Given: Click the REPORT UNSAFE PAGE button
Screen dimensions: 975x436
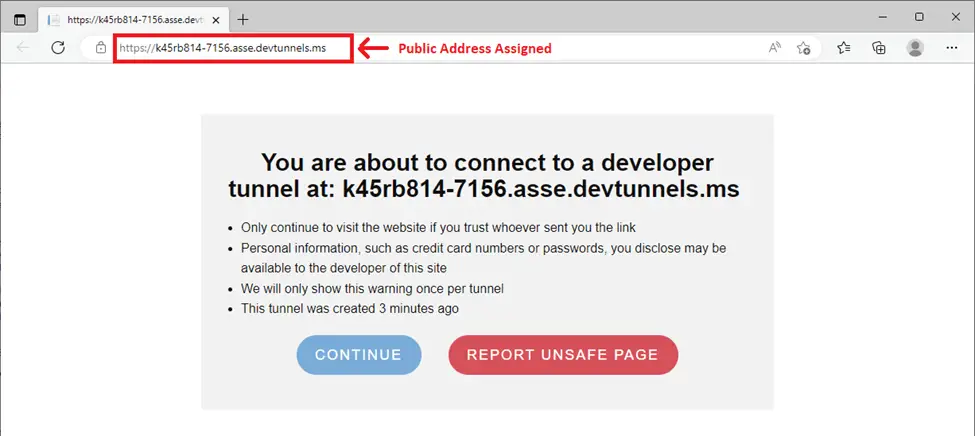Looking at the screenshot, I should click(x=563, y=355).
